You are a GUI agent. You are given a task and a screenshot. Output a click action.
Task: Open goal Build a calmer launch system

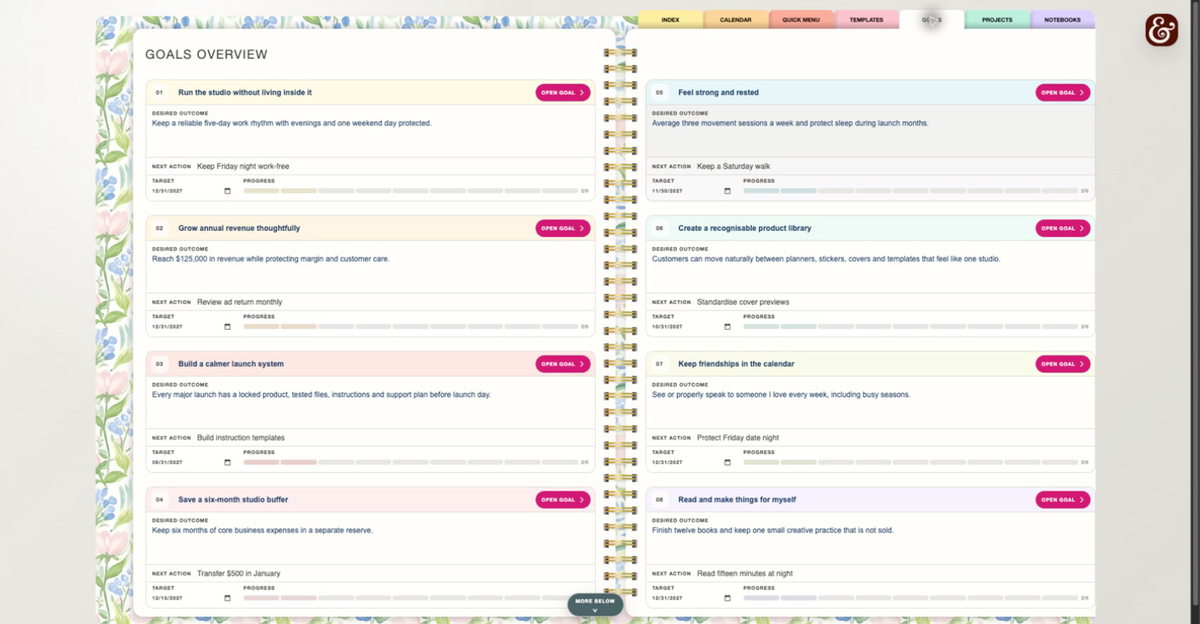563,364
